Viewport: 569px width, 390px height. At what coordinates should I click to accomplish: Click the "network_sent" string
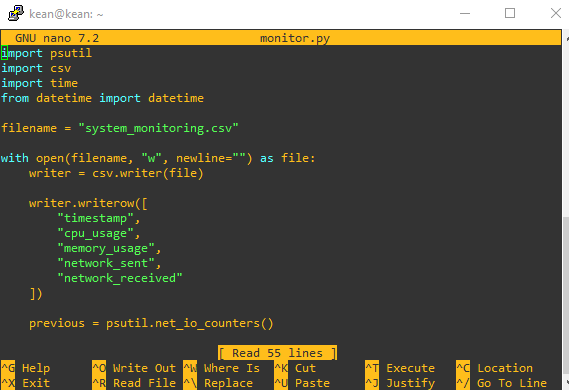106,263
